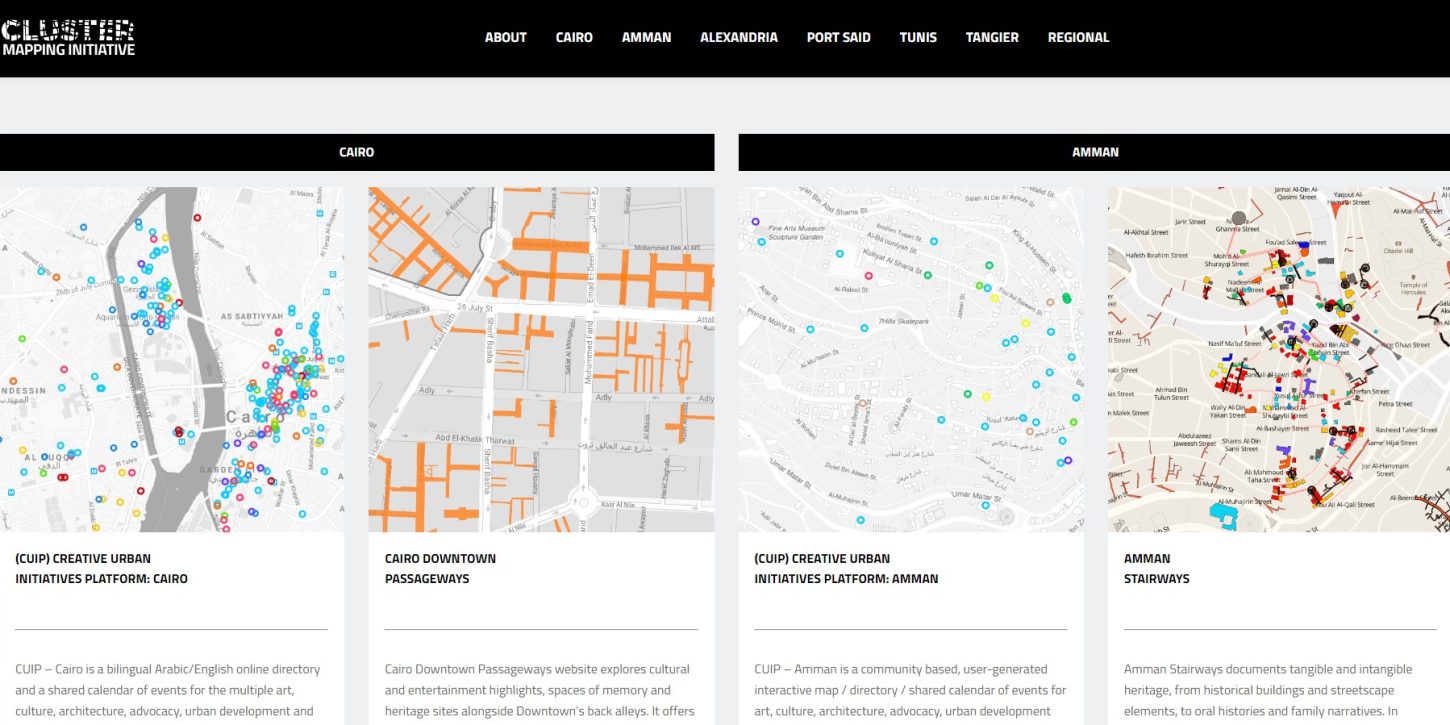This screenshot has width=1450, height=725.
Task: Select Alexandria in the top navigation
Action: click(x=738, y=37)
